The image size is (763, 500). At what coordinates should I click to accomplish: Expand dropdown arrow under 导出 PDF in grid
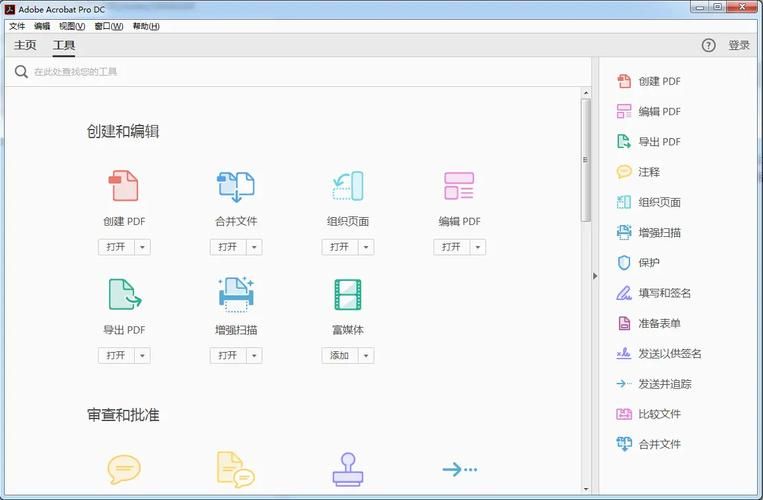(142, 356)
